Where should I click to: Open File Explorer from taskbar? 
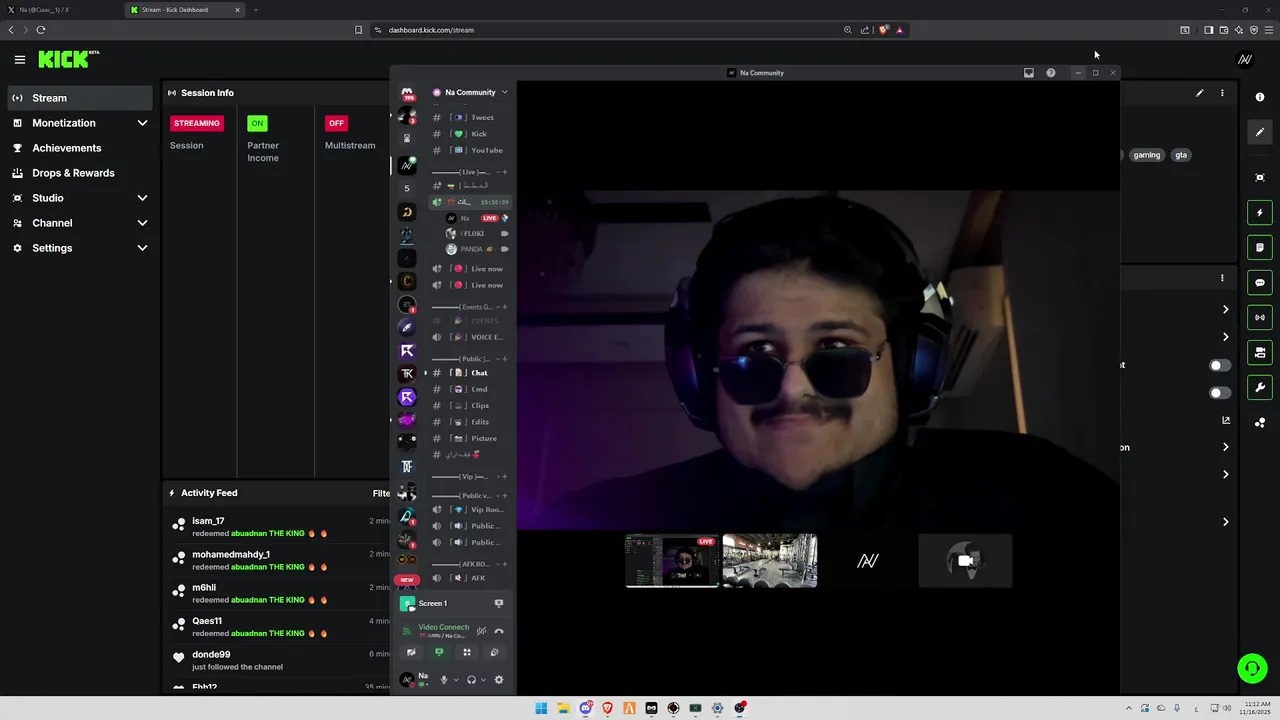click(x=563, y=708)
